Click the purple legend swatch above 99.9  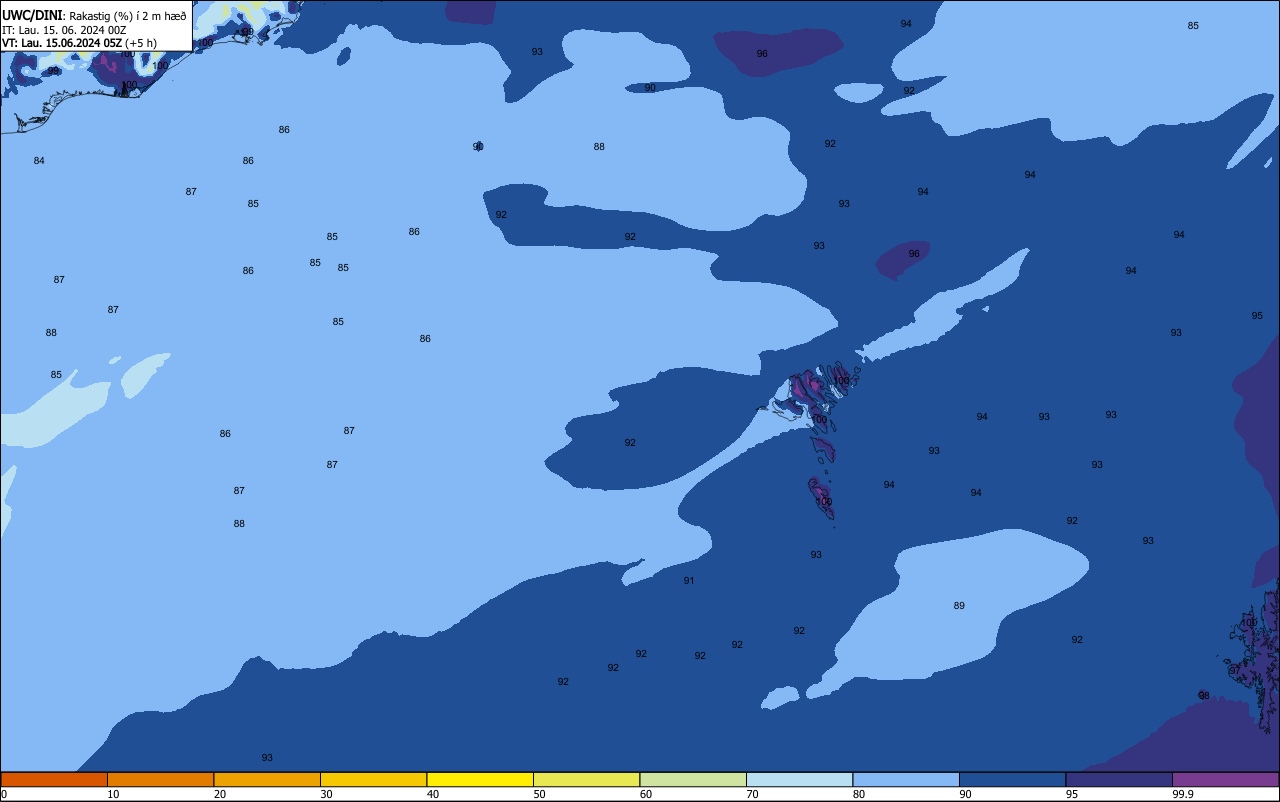[x=1225, y=779]
